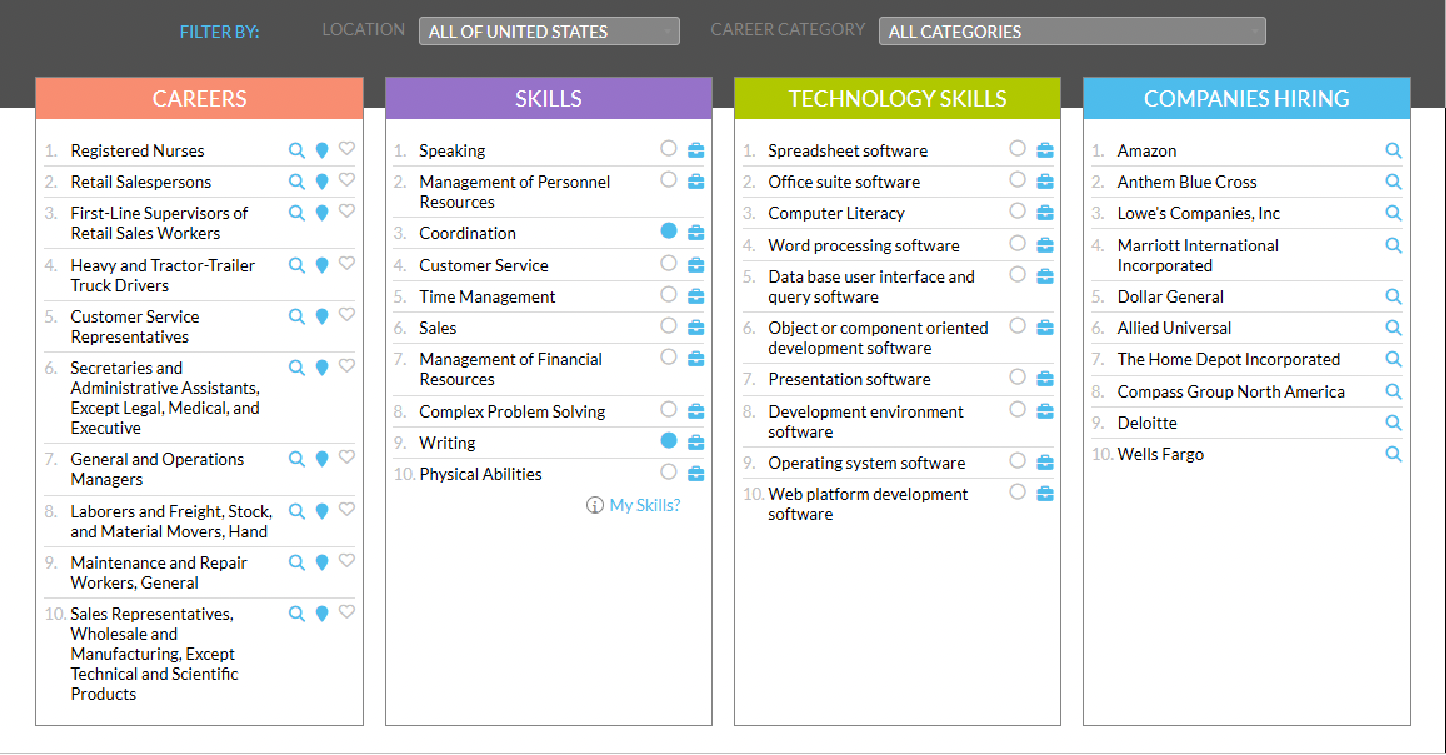Click the Wells Fargo company name
Viewport: 1446px width, 755px height.
click(1160, 454)
